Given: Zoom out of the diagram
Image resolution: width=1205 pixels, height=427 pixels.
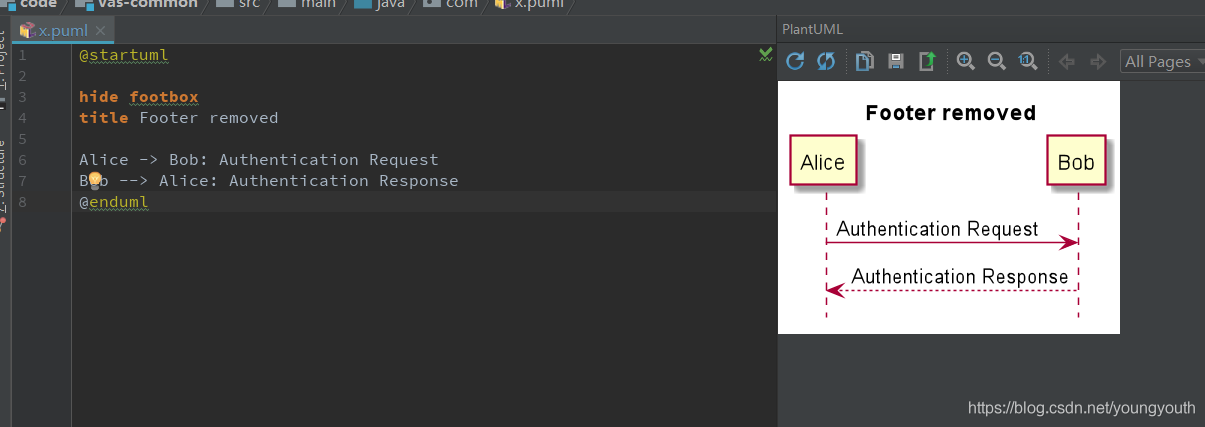Looking at the screenshot, I should [996, 62].
